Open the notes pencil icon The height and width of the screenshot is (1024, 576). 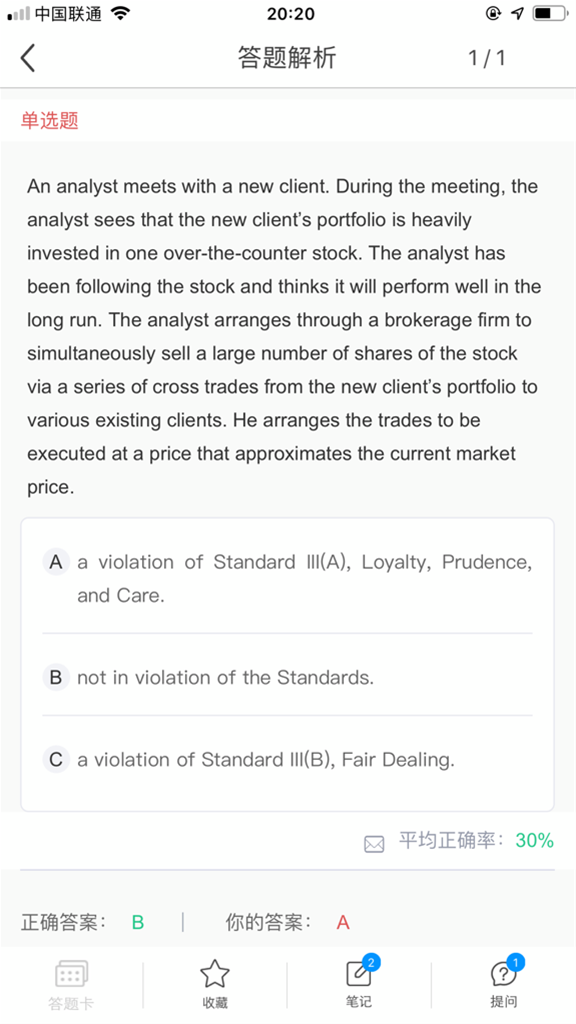tap(359, 974)
